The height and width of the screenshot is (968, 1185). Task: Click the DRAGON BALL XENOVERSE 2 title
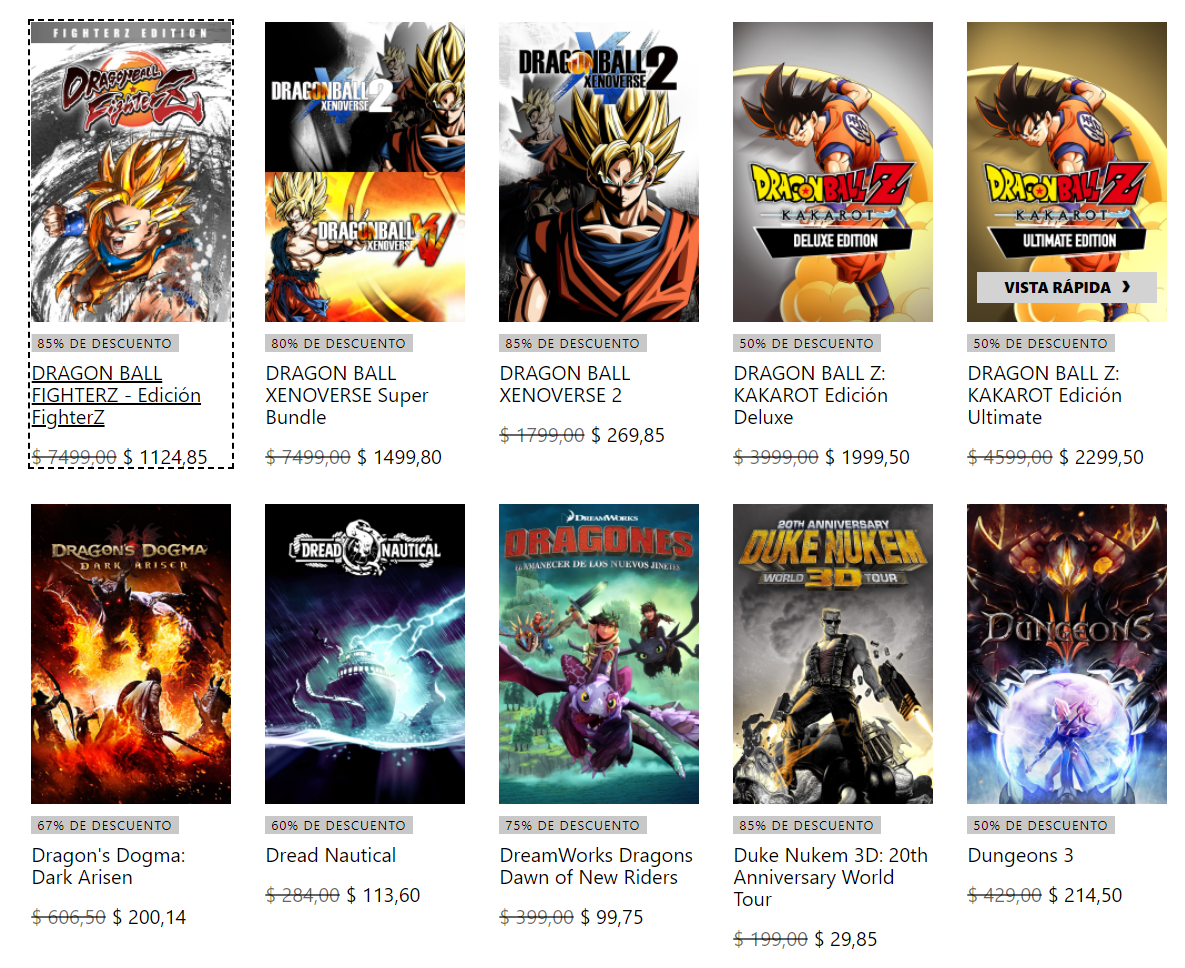tap(565, 385)
